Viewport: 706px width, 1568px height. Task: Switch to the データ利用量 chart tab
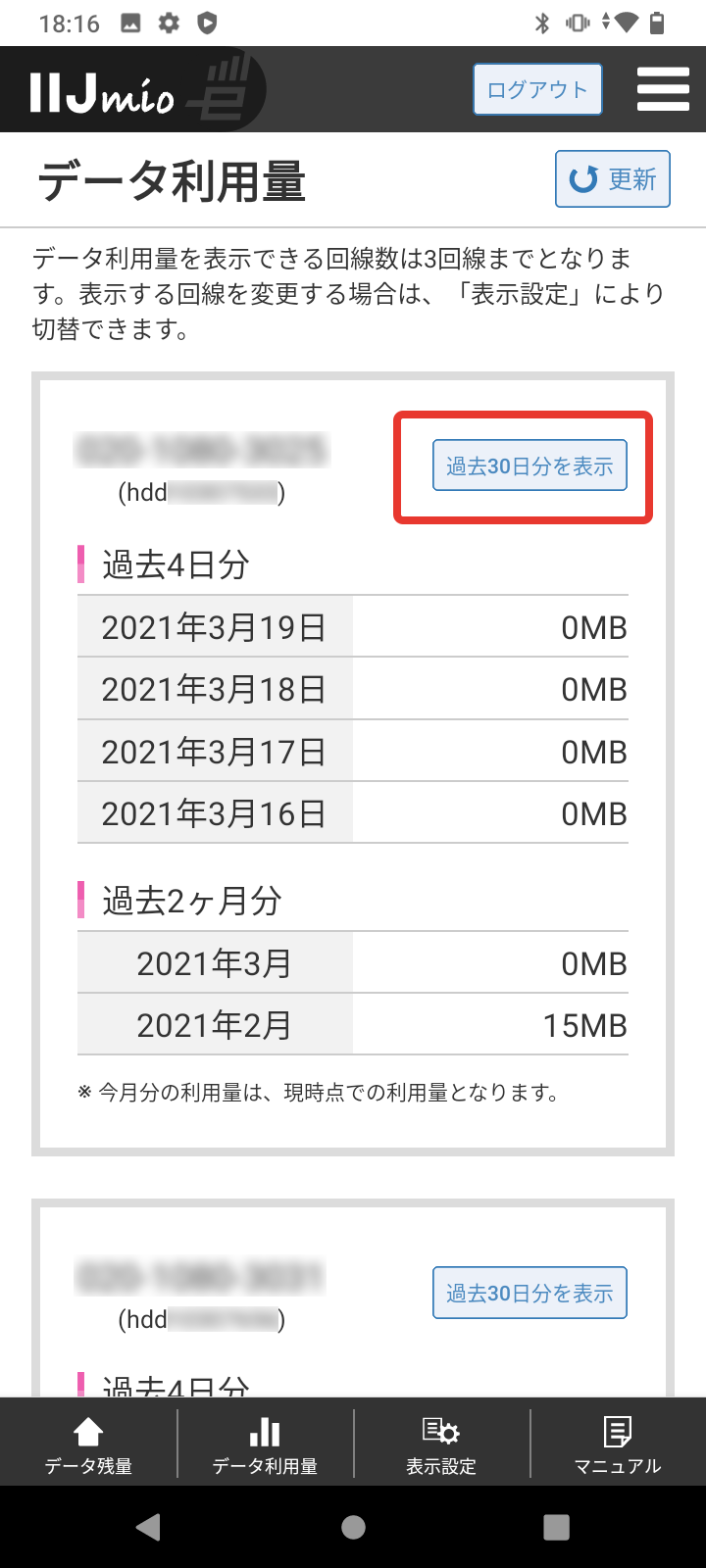pyautogui.click(x=265, y=1445)
